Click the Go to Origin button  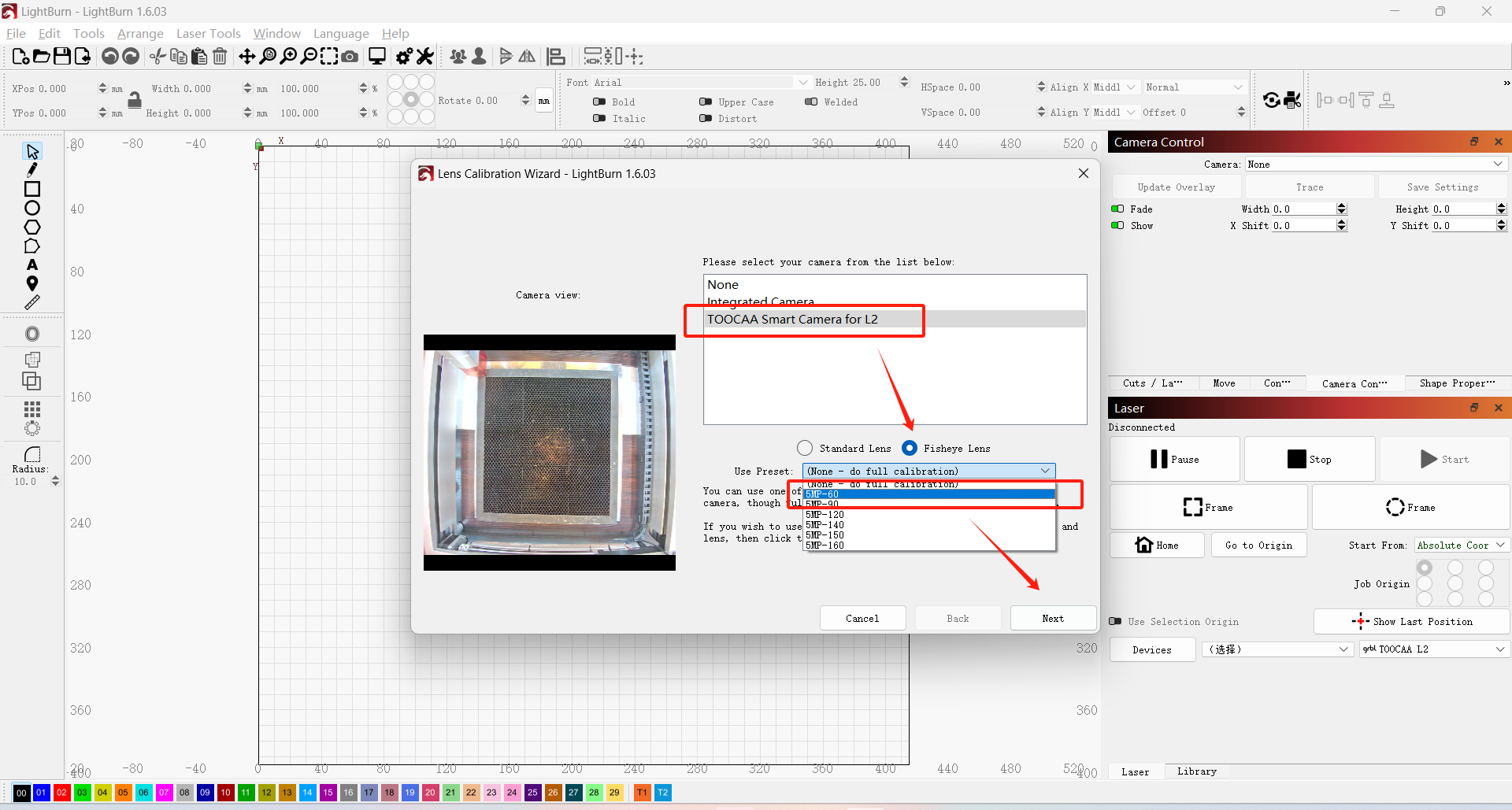click(1258, 545)
